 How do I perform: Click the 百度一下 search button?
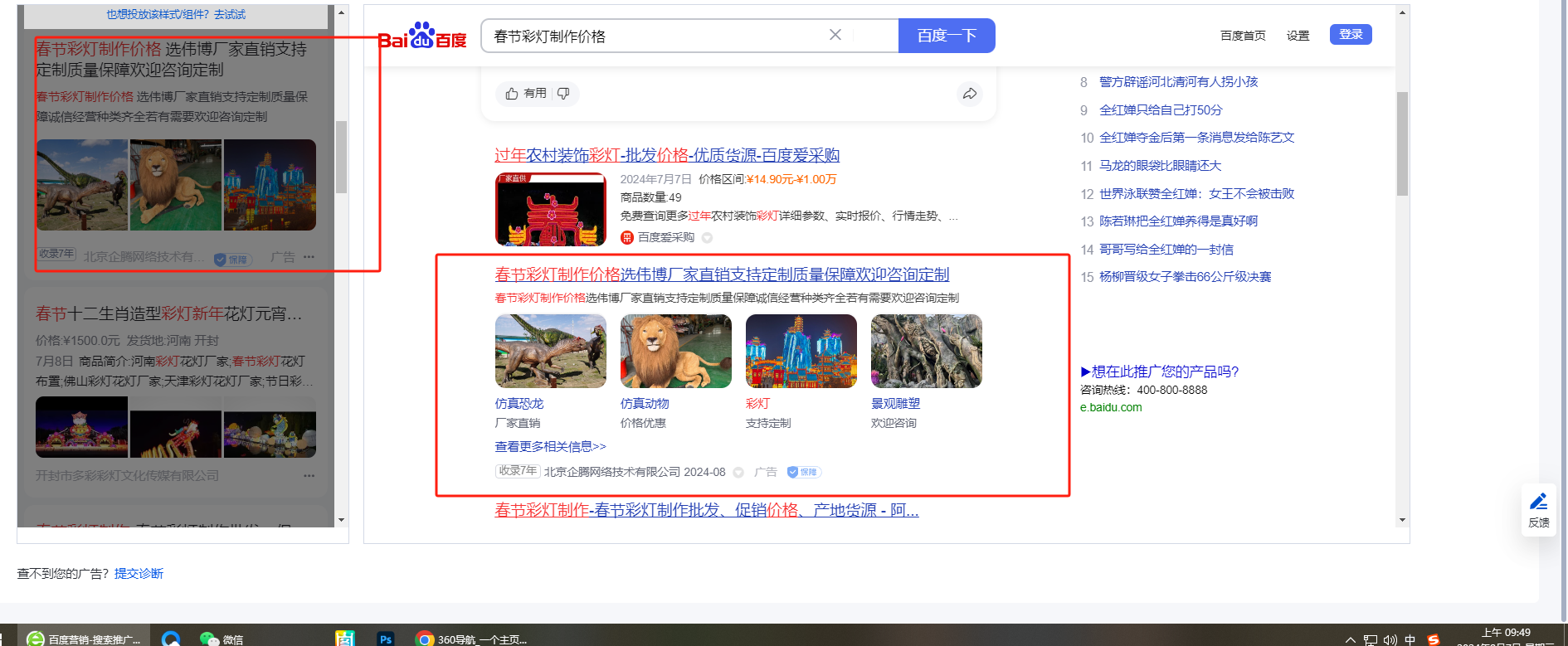point(947,36)
